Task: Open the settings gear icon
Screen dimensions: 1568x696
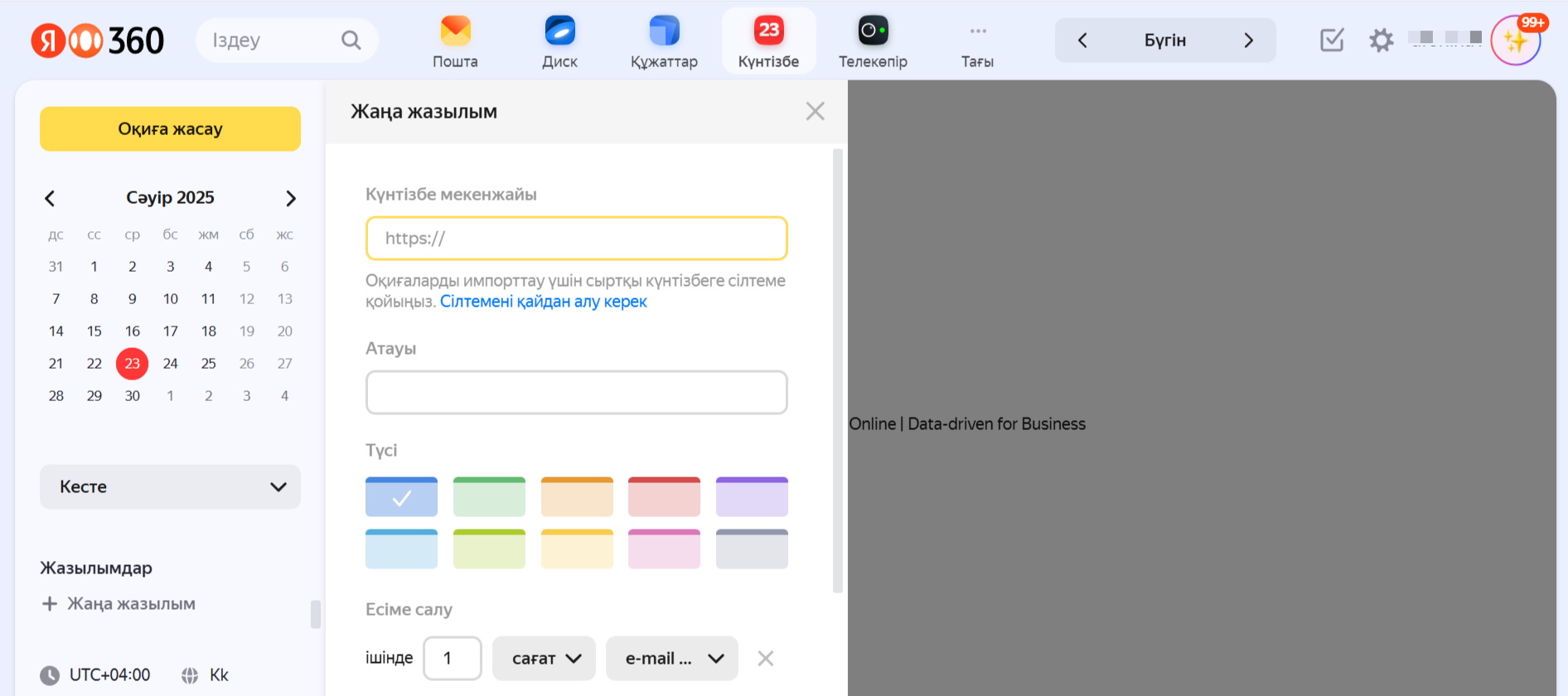Action: point(1381,40)
